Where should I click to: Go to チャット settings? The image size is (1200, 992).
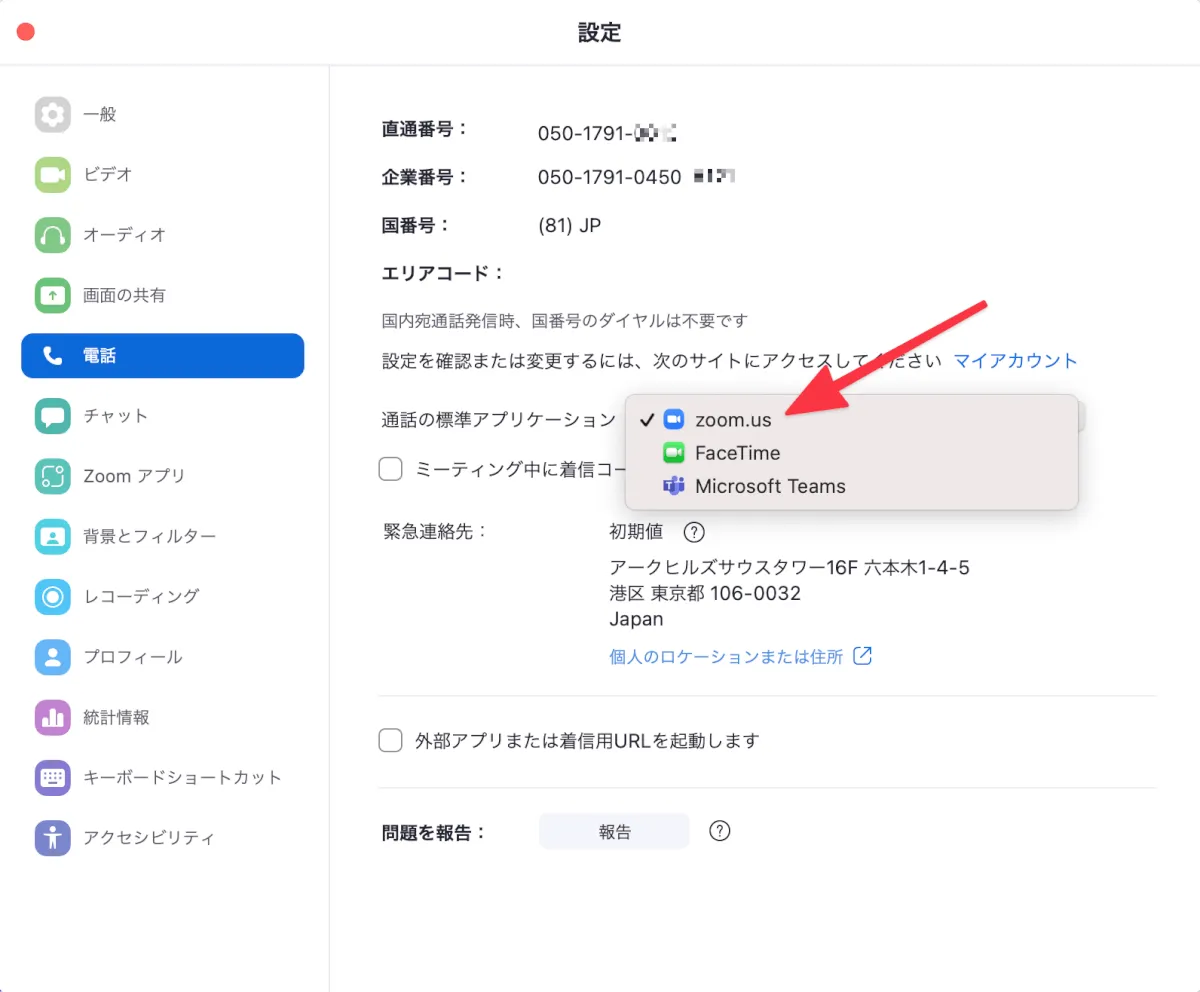(x=162, y=416)
